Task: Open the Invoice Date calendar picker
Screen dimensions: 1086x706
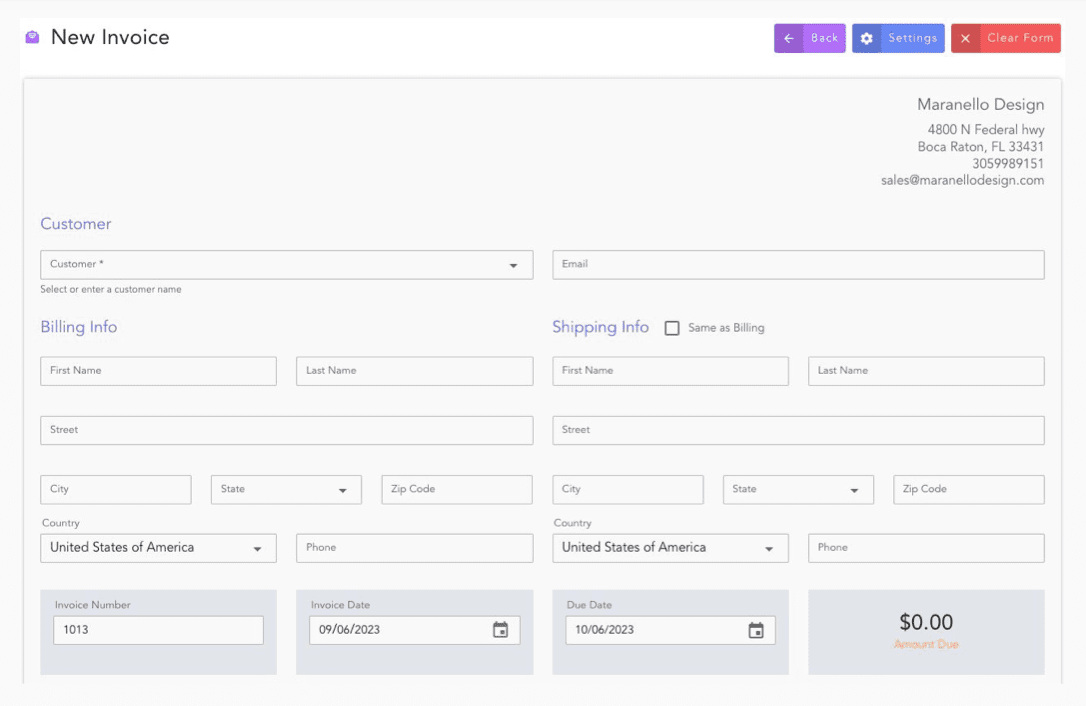Action: (x=500, y=630)
